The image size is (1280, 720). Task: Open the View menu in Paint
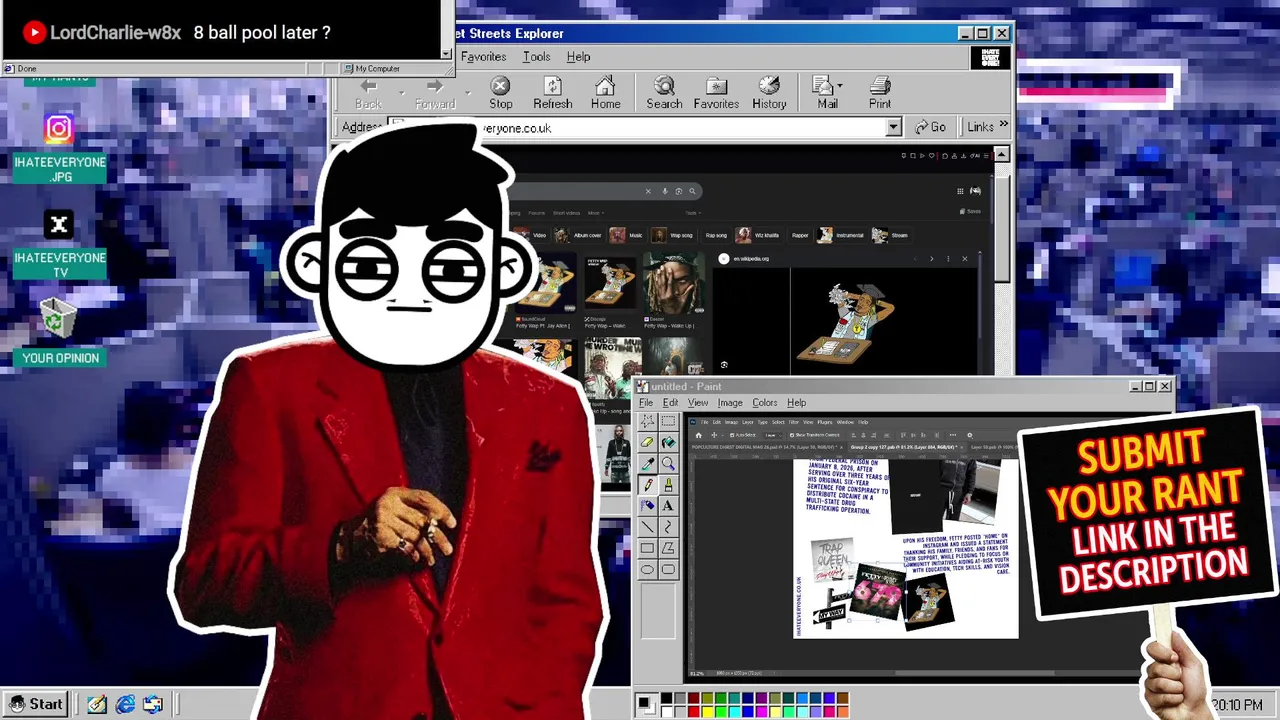[x=698, y=402]
